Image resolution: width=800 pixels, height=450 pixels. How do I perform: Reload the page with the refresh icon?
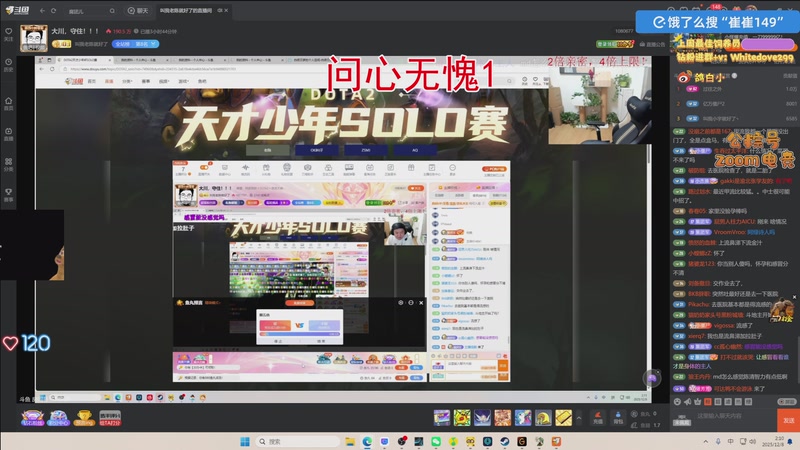[x=53, y=10]
